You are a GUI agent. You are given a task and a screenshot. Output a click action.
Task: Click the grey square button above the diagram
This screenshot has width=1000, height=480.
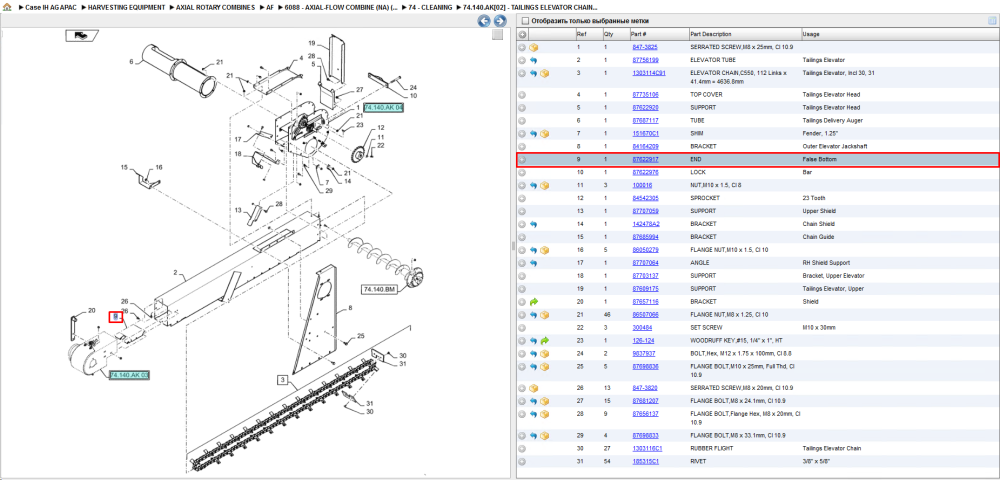point(497,35)
